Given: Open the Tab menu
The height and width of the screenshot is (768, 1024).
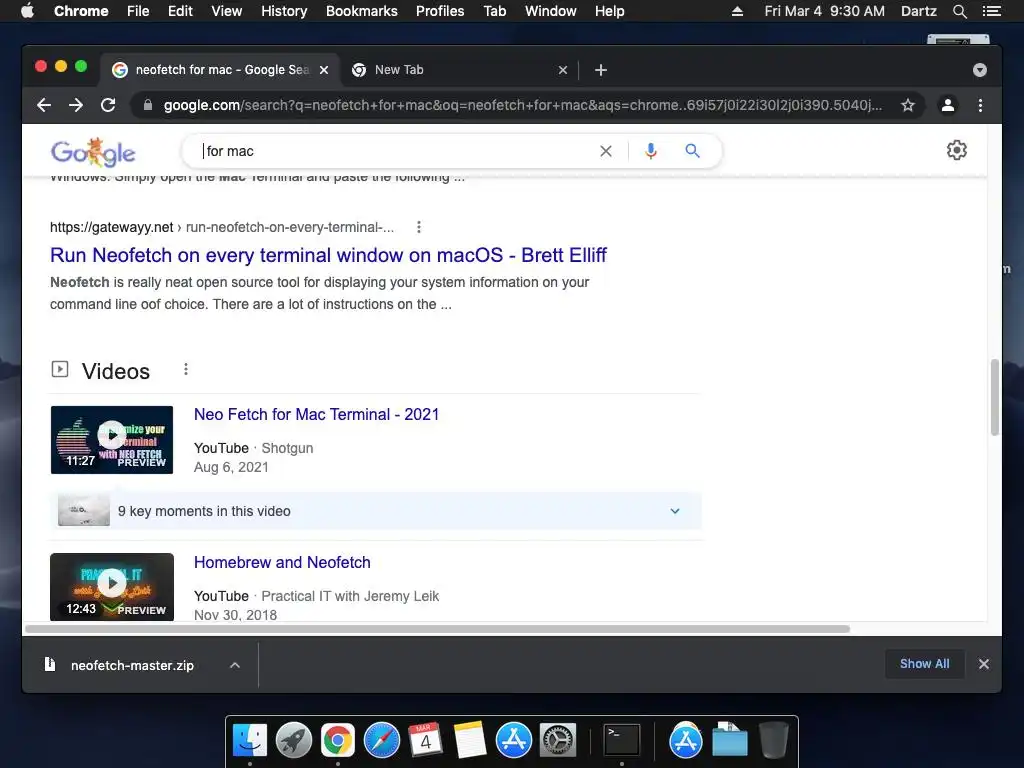Looking at the screenshot, I should (495, 11).
